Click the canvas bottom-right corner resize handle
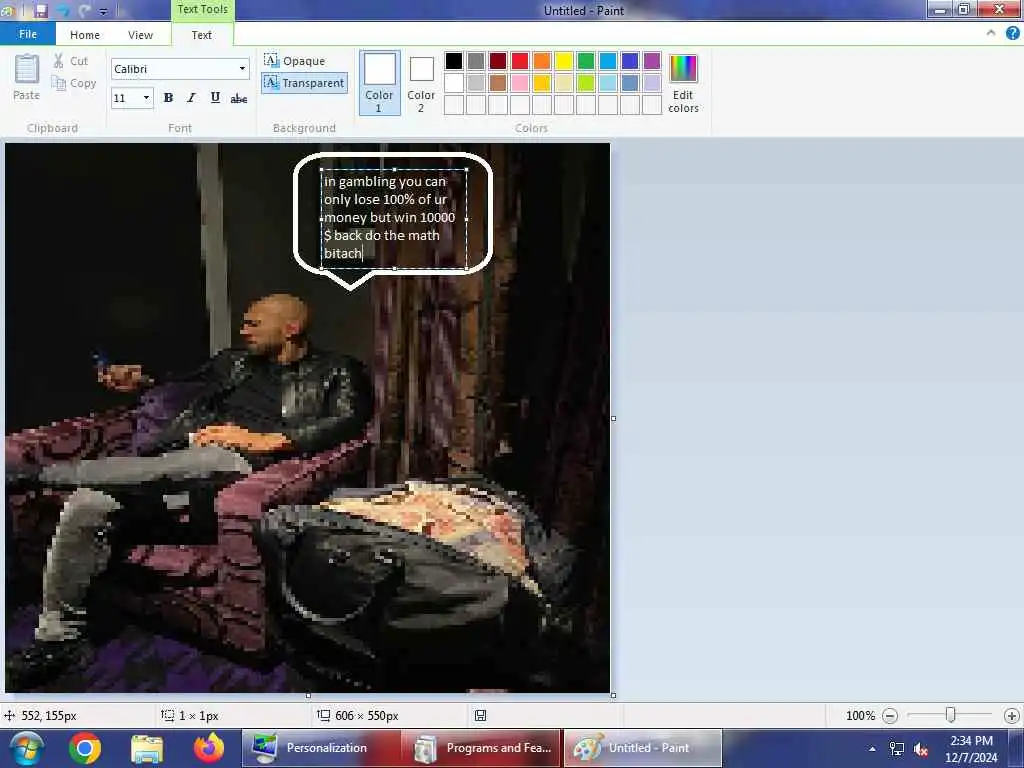Viewport: 1024px width, 768px height. point(613,696)
